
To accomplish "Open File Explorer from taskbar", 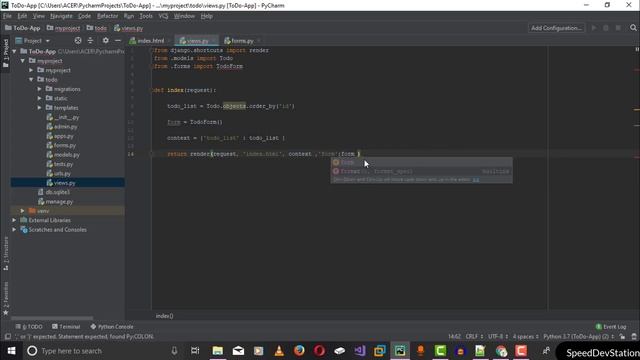I will pos(218,351).
